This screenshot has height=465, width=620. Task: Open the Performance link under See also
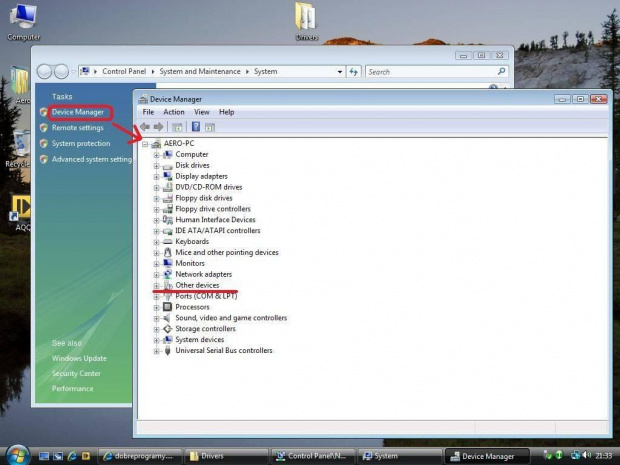72,388
